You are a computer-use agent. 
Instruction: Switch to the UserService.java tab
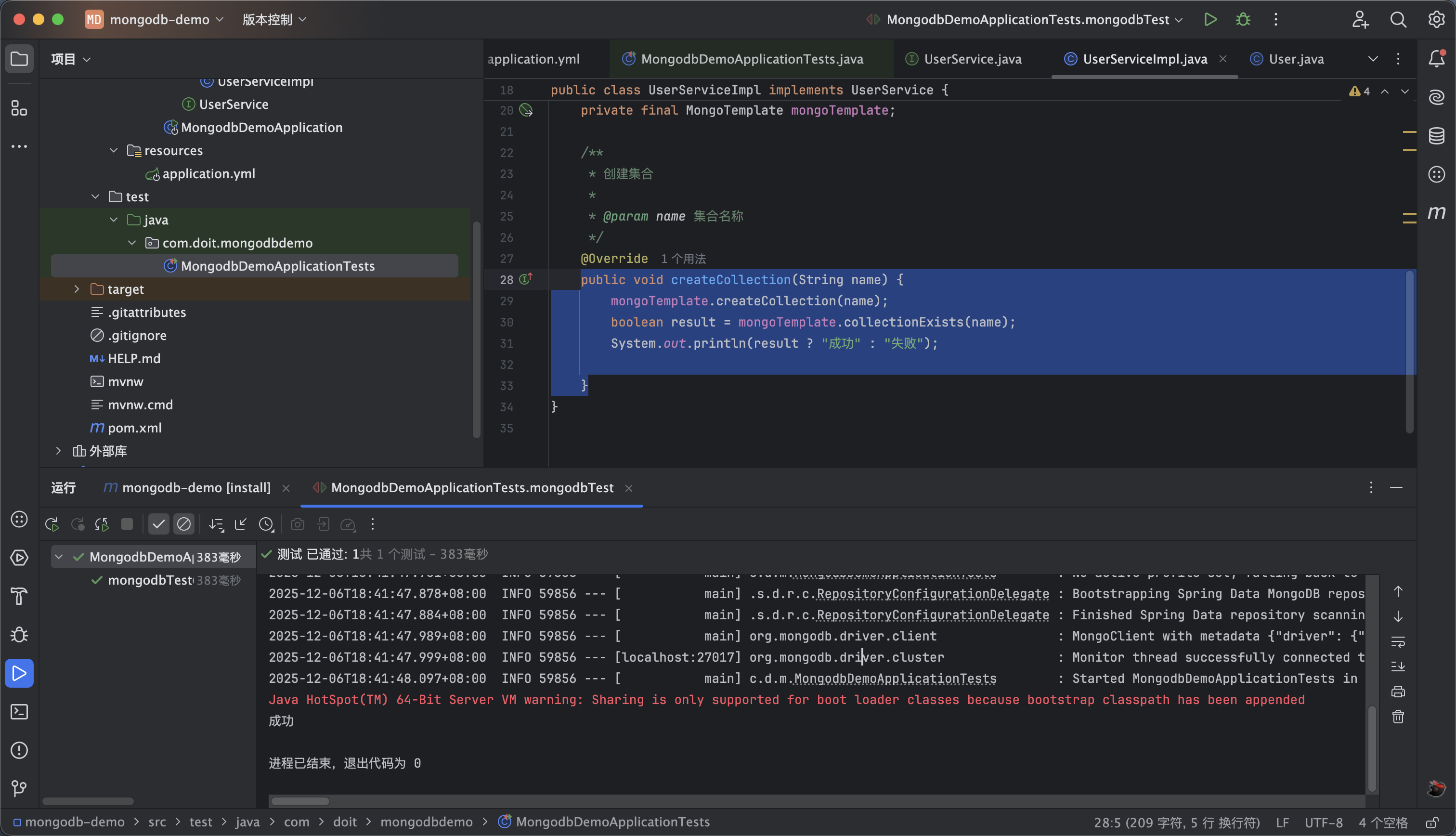point(972,59)
